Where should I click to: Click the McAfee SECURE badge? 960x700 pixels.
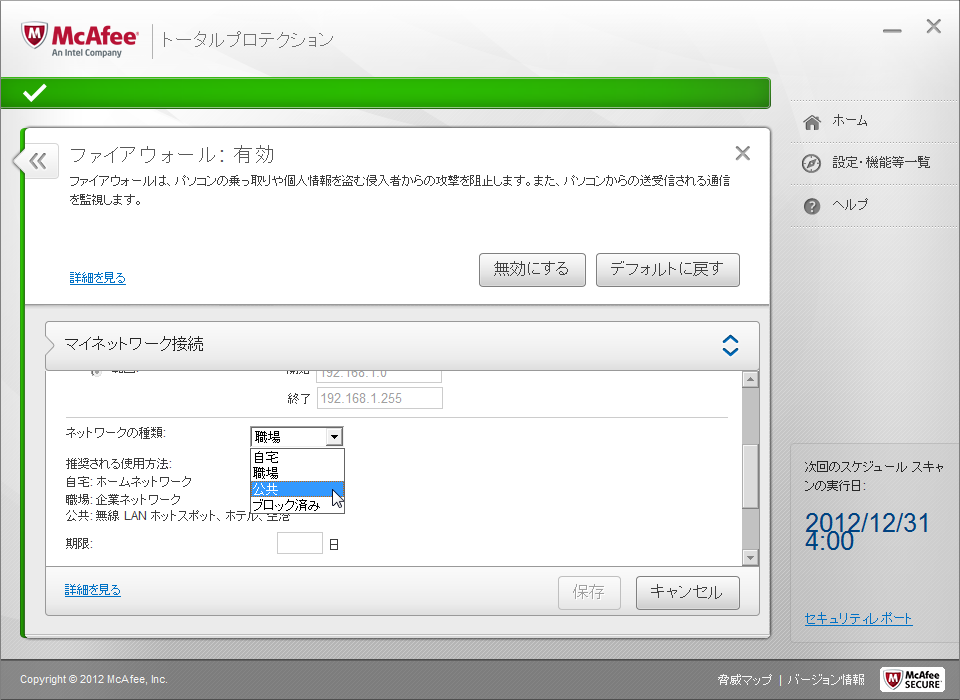tap(912, 679)
